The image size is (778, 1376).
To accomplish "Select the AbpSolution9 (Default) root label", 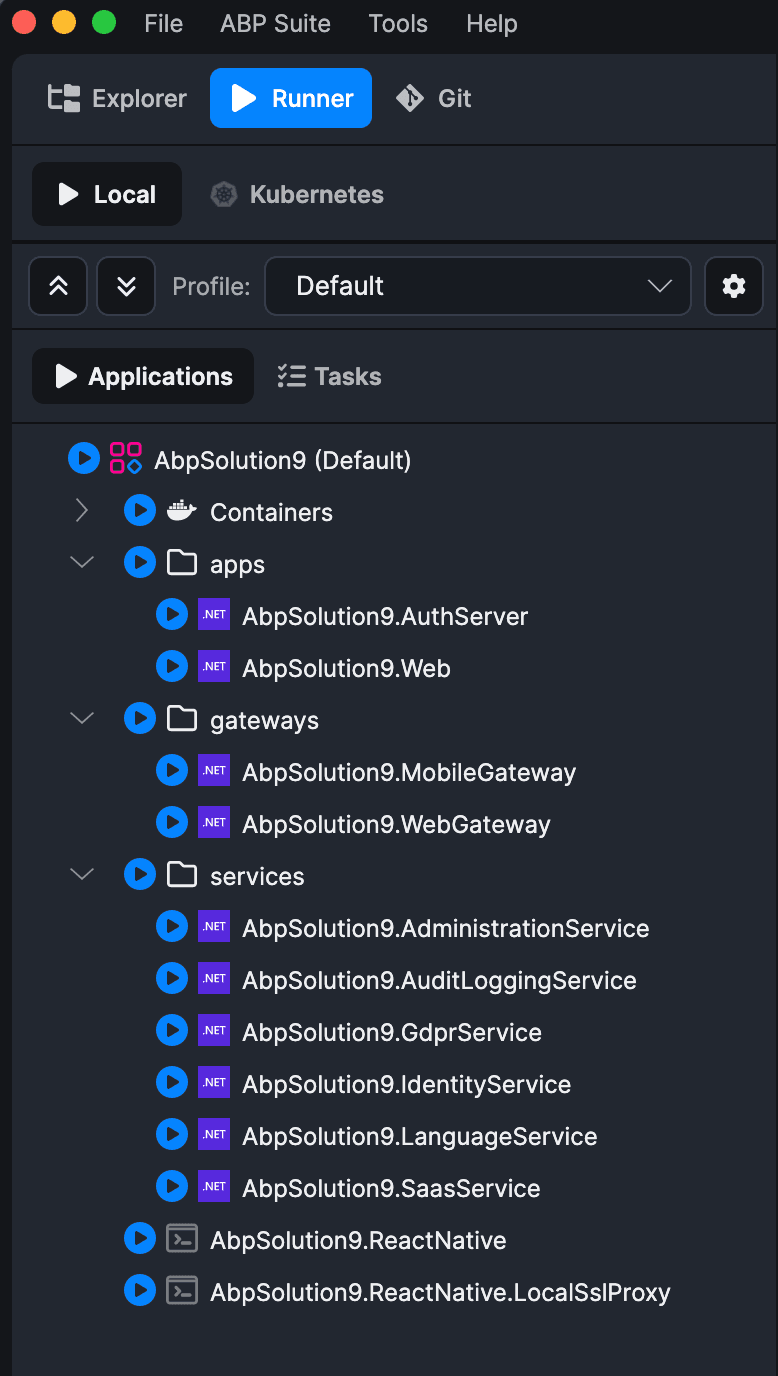I will pos(283,461).
